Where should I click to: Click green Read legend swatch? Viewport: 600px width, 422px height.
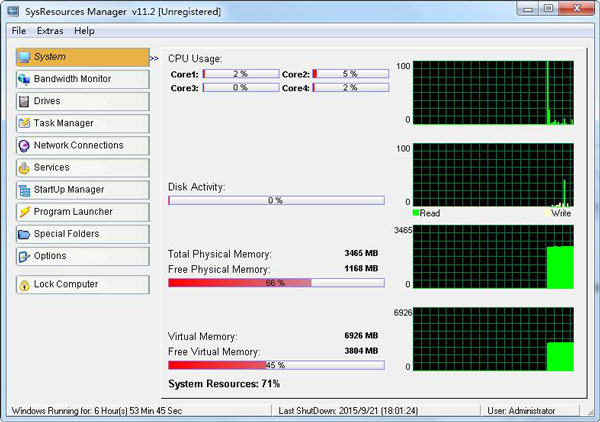point(416,213)
